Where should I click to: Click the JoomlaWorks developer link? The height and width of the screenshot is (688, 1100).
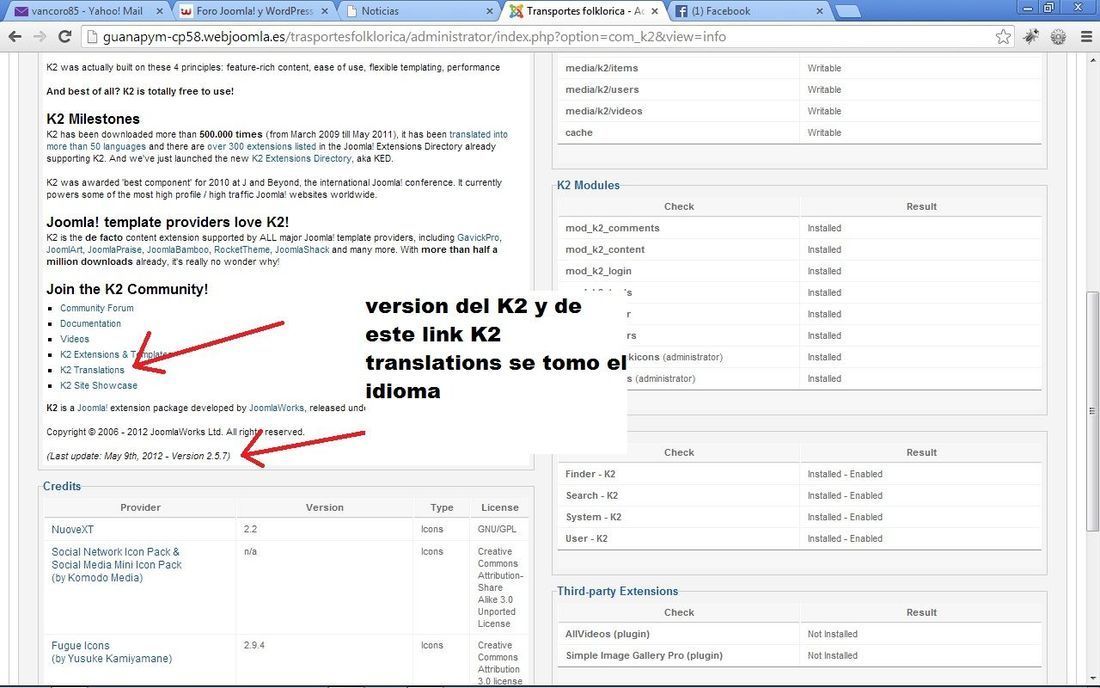tap(276, 407)
